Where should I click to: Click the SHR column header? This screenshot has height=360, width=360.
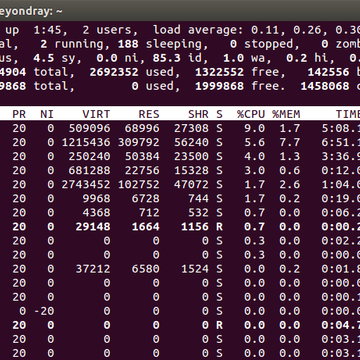(198, 114)
